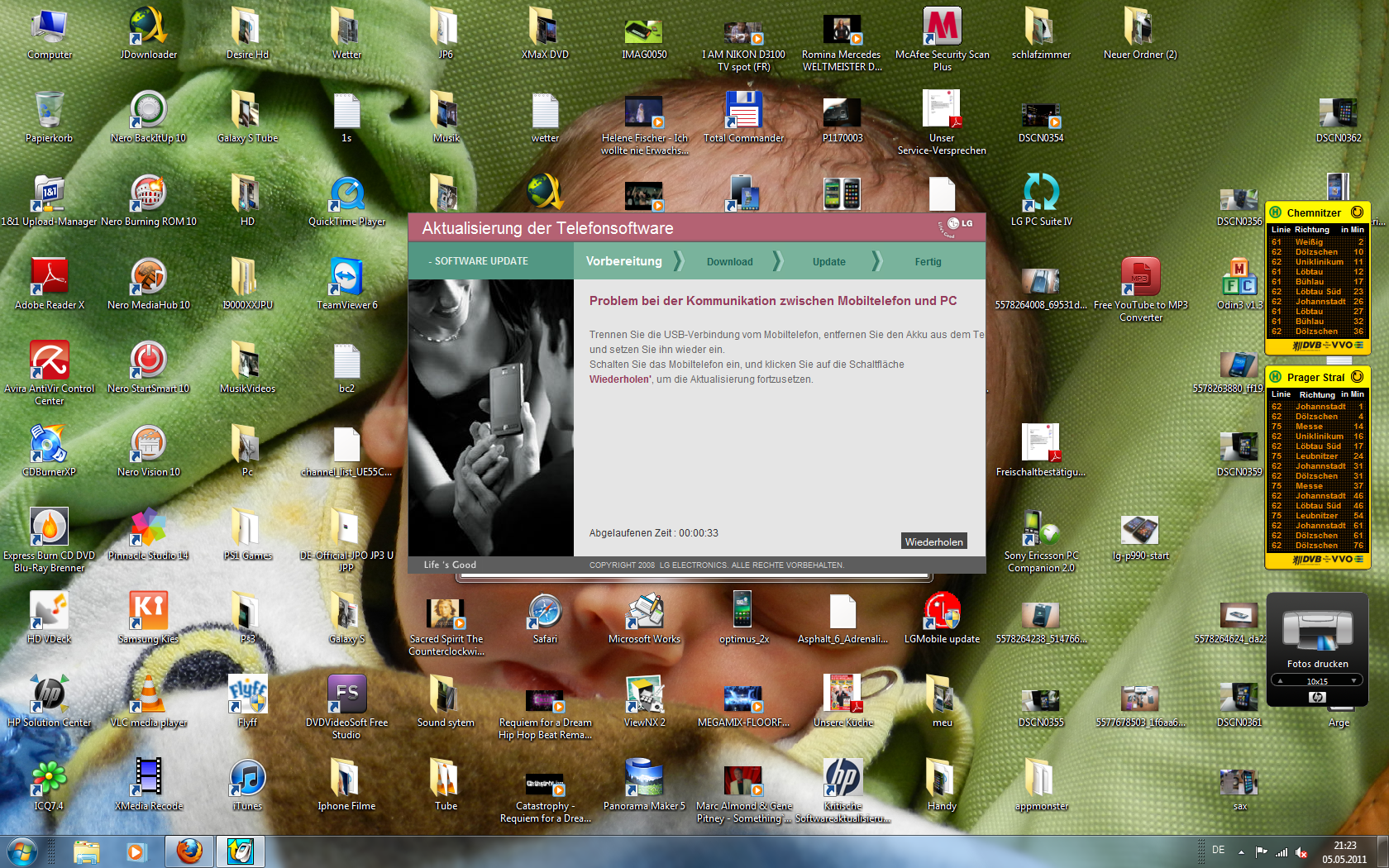Launch Flyff game shortcut
Viewport: 1389px width, 868px height.
[x=247, y=701]
